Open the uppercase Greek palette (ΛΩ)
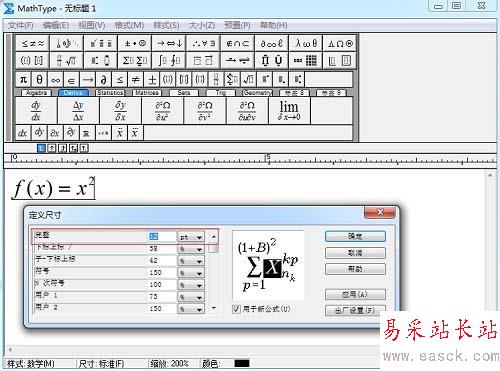This screenshot has height=371, width=500. [x=340, y=43]
